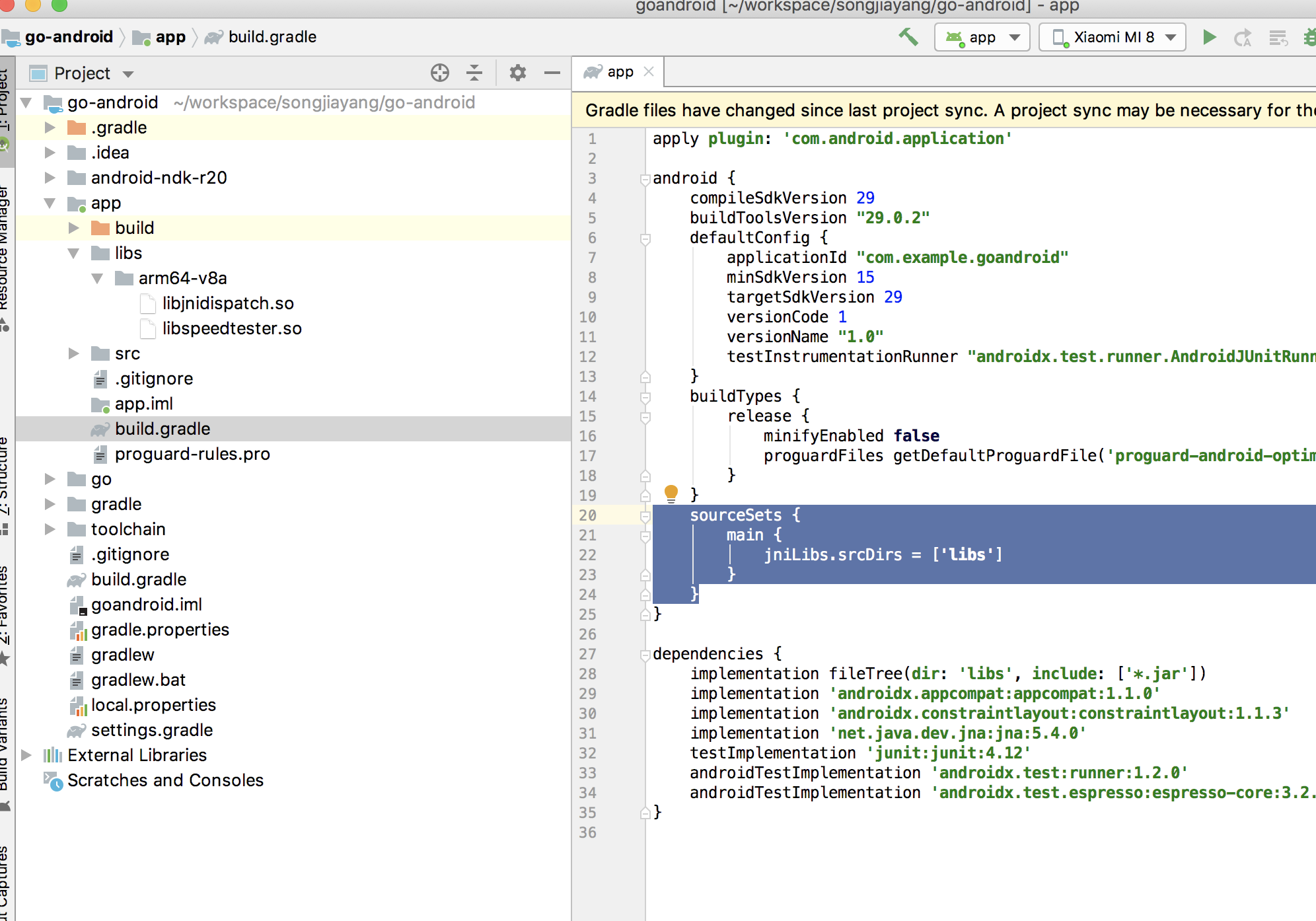Select libspeedtester.so file
Viewport: 1316px width, 921px height.
232,328
